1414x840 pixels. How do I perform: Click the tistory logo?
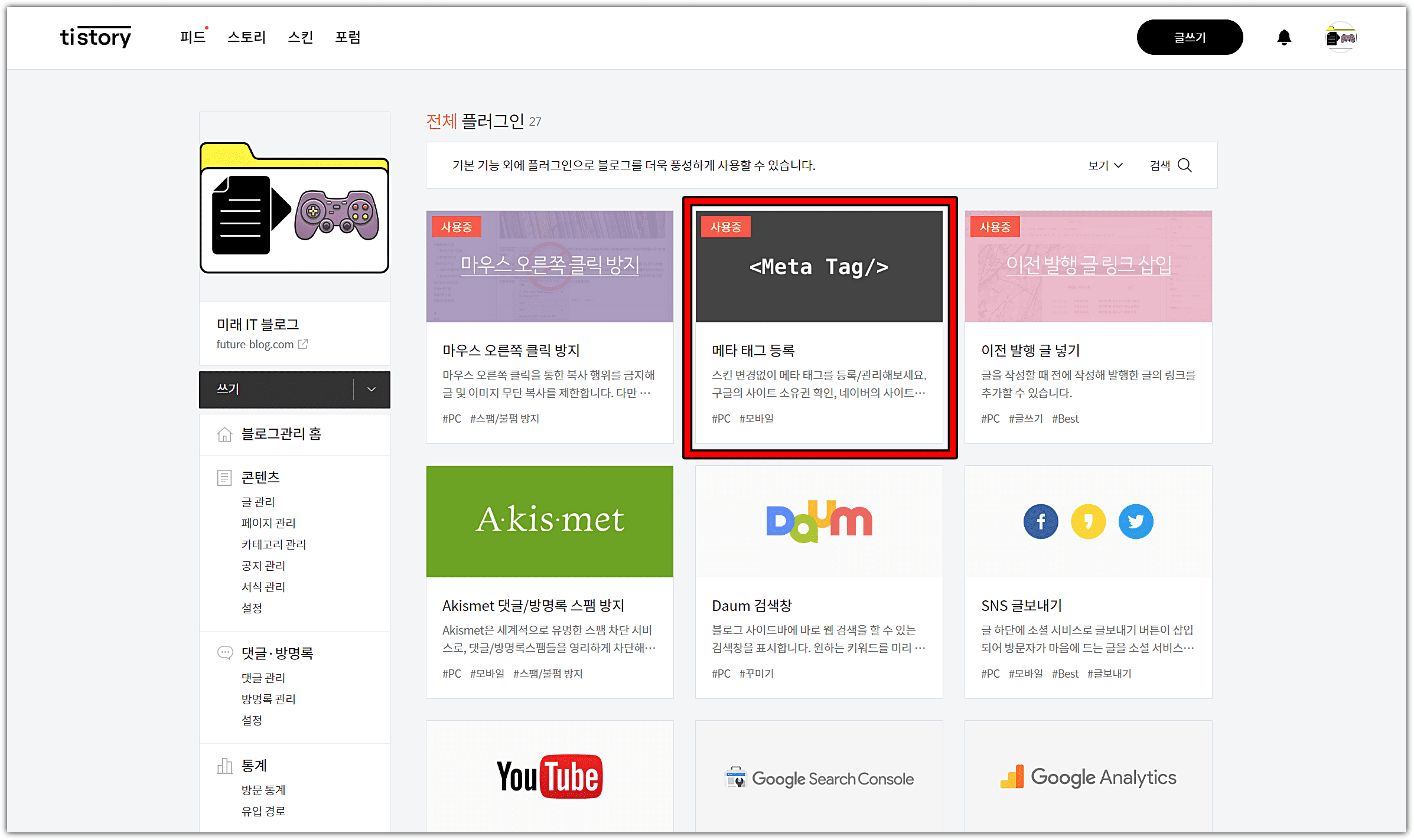(x=96, y=37)
